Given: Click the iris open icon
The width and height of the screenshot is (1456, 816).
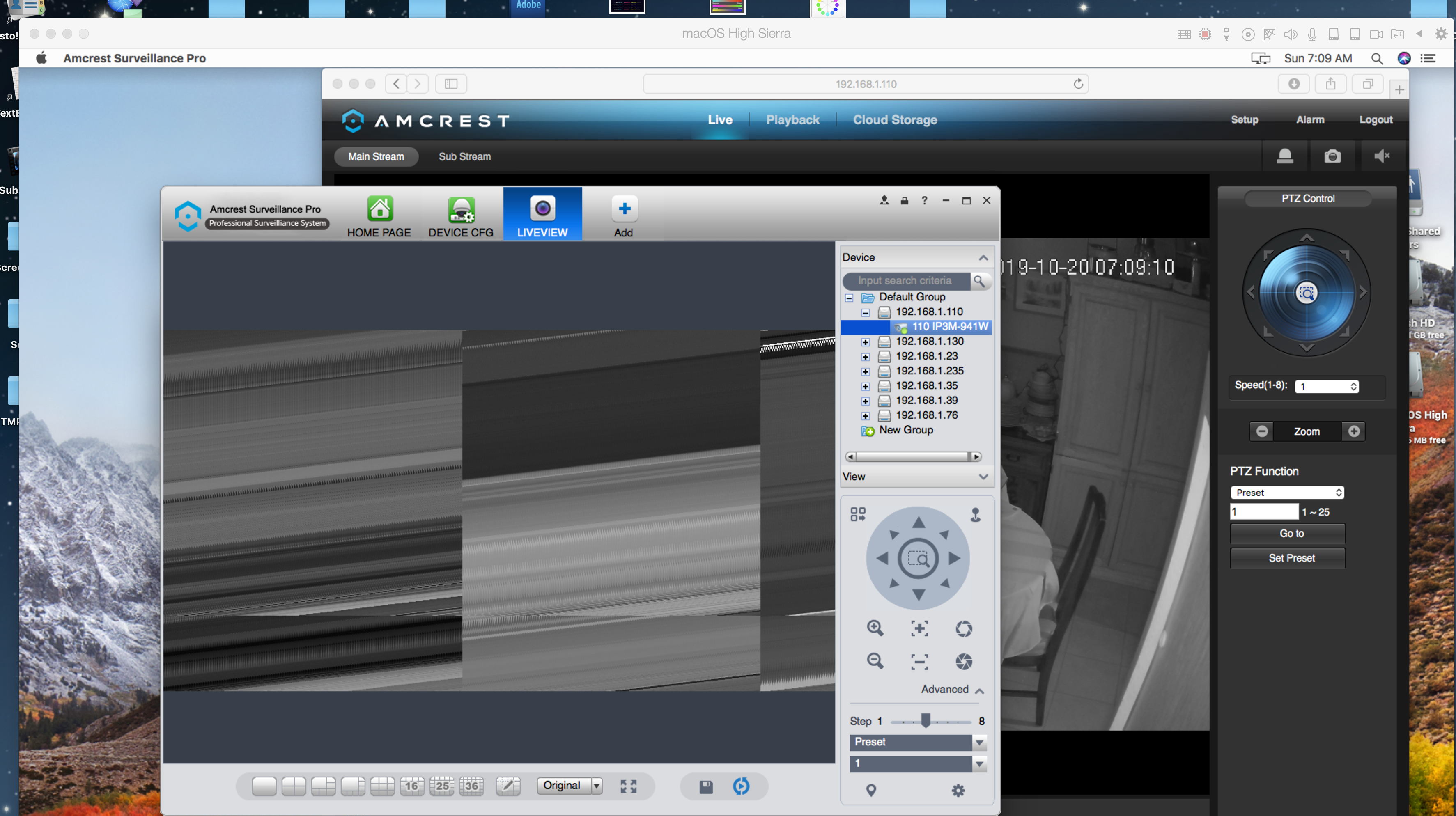Looking at the screenshot, I should (x=964, y=628).
